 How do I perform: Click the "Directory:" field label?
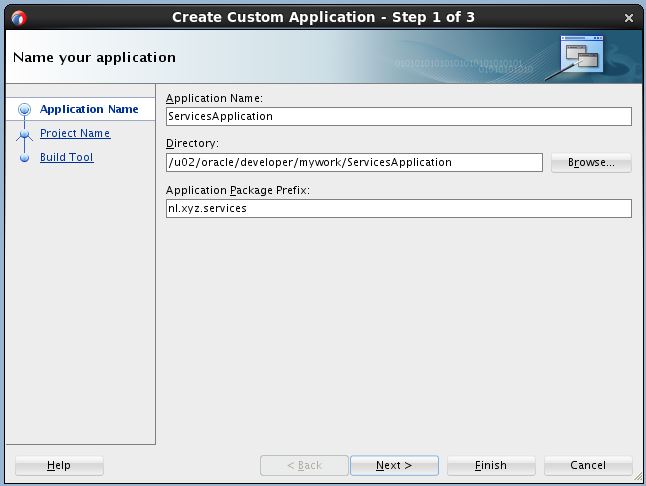[x=192, y=144]
